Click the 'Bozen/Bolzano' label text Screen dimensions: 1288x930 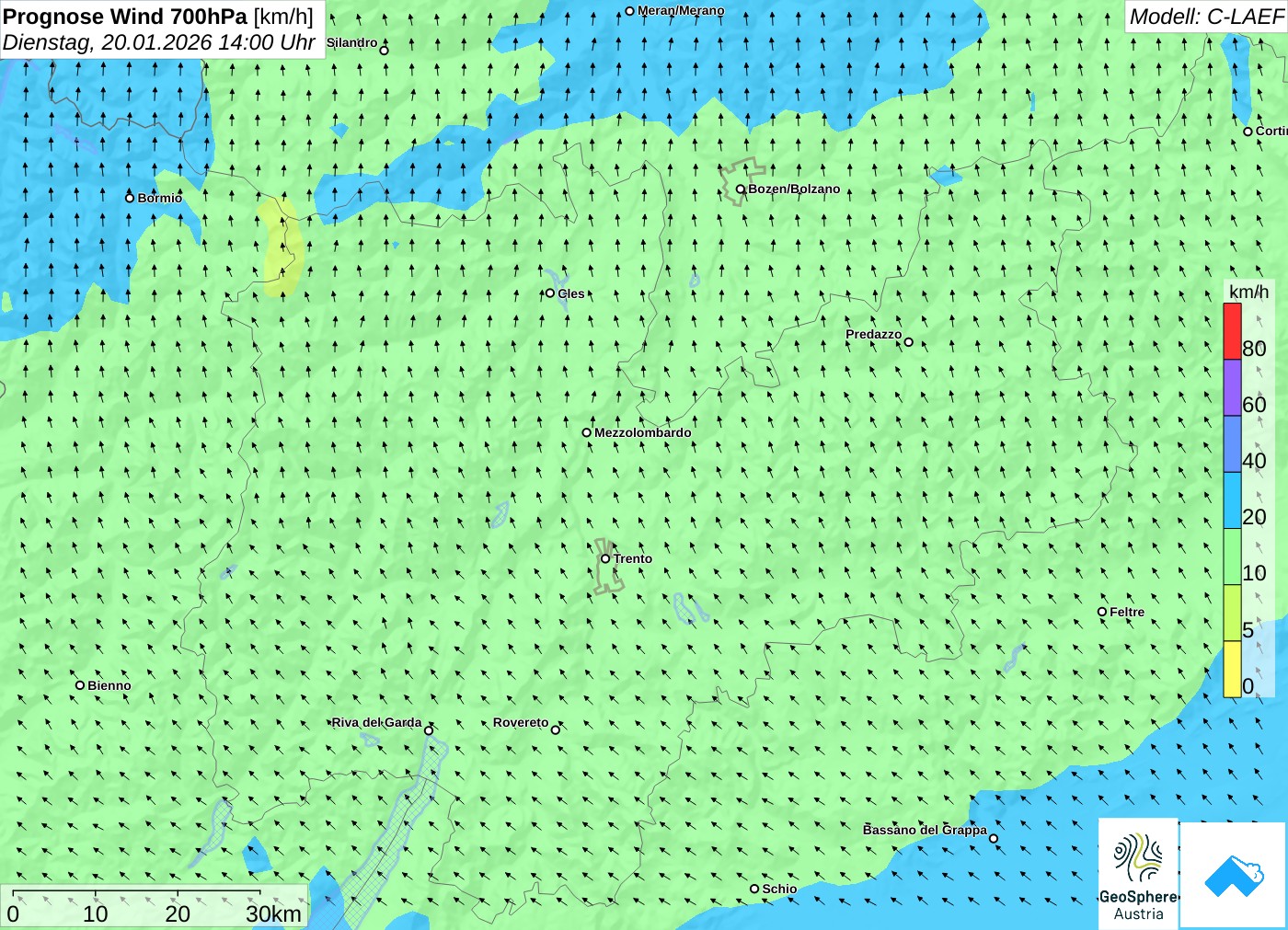click(794, 189)
